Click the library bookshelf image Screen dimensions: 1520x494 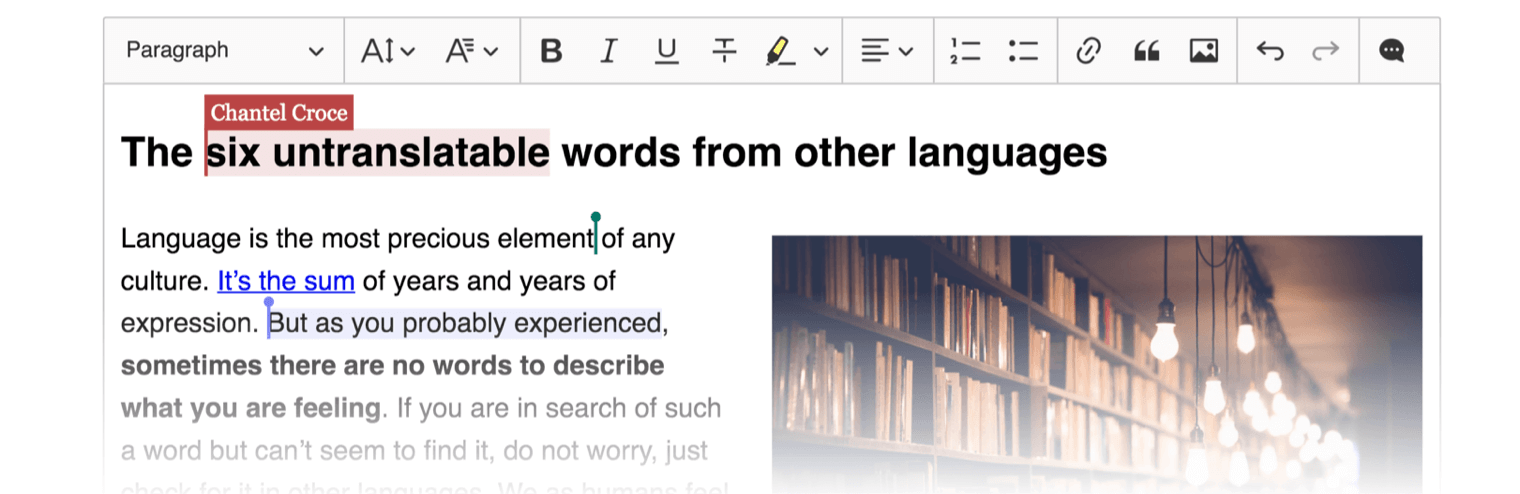point(1097,364)
